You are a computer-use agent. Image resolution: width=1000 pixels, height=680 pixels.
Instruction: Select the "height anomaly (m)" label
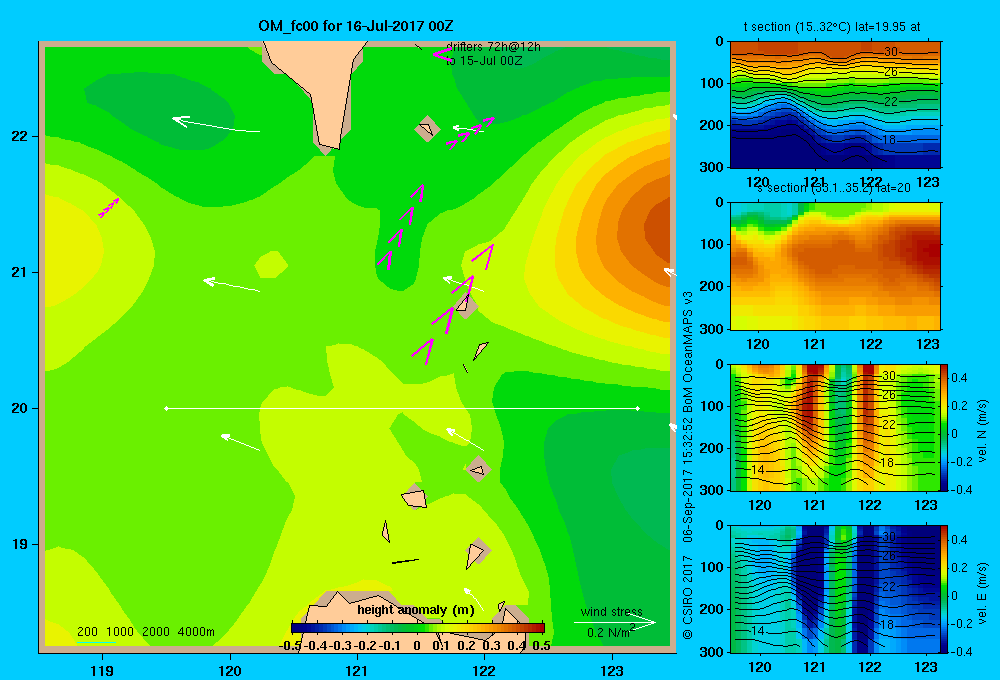415,610
